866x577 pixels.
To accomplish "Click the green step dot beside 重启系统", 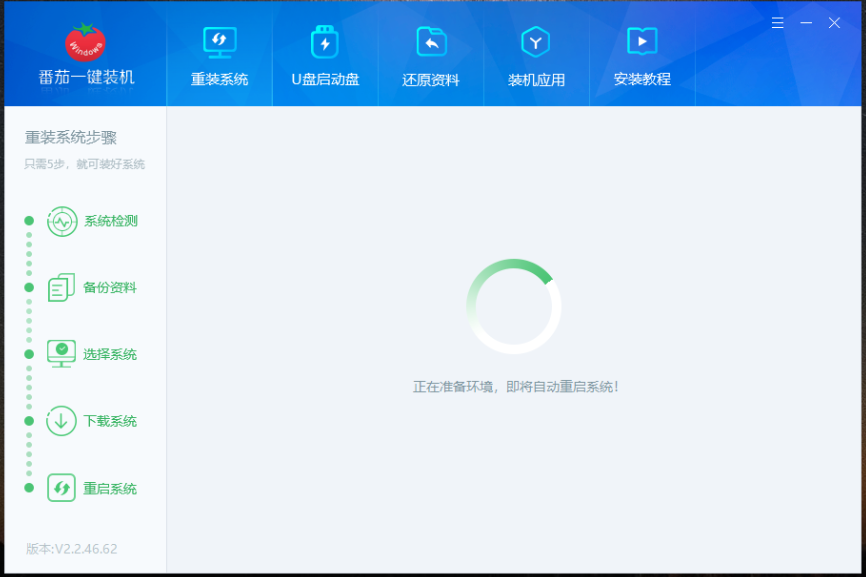I will tap(29, 488).
